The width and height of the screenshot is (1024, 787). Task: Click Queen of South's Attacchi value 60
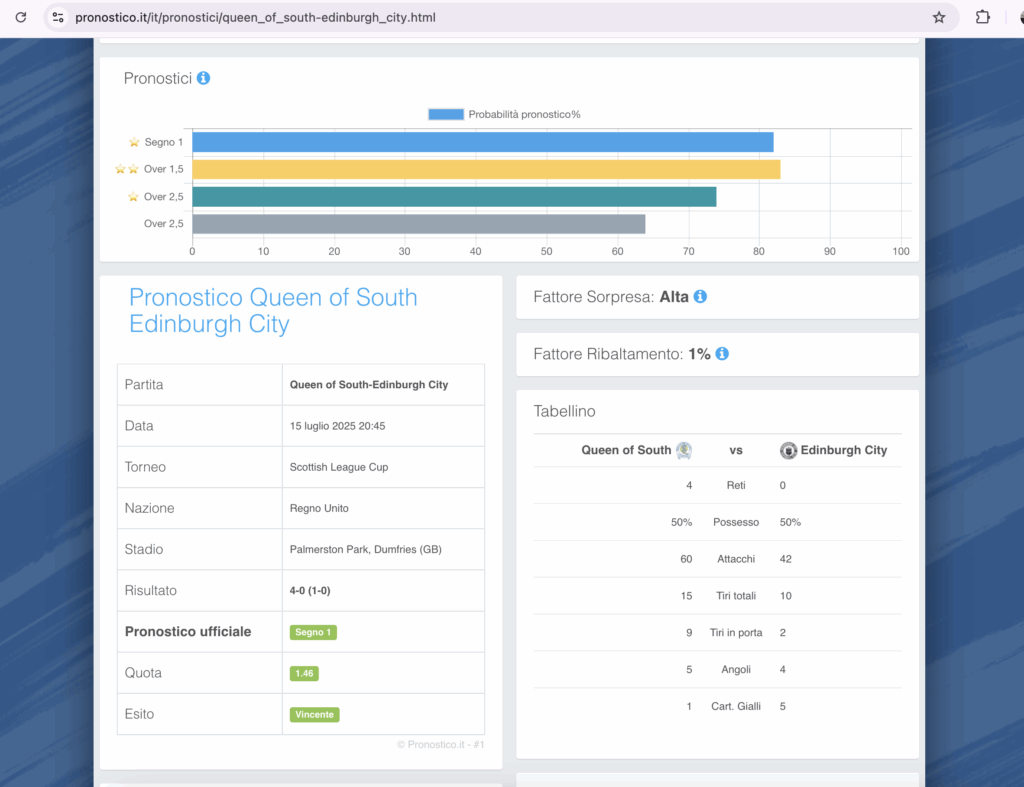pos(686,559)
